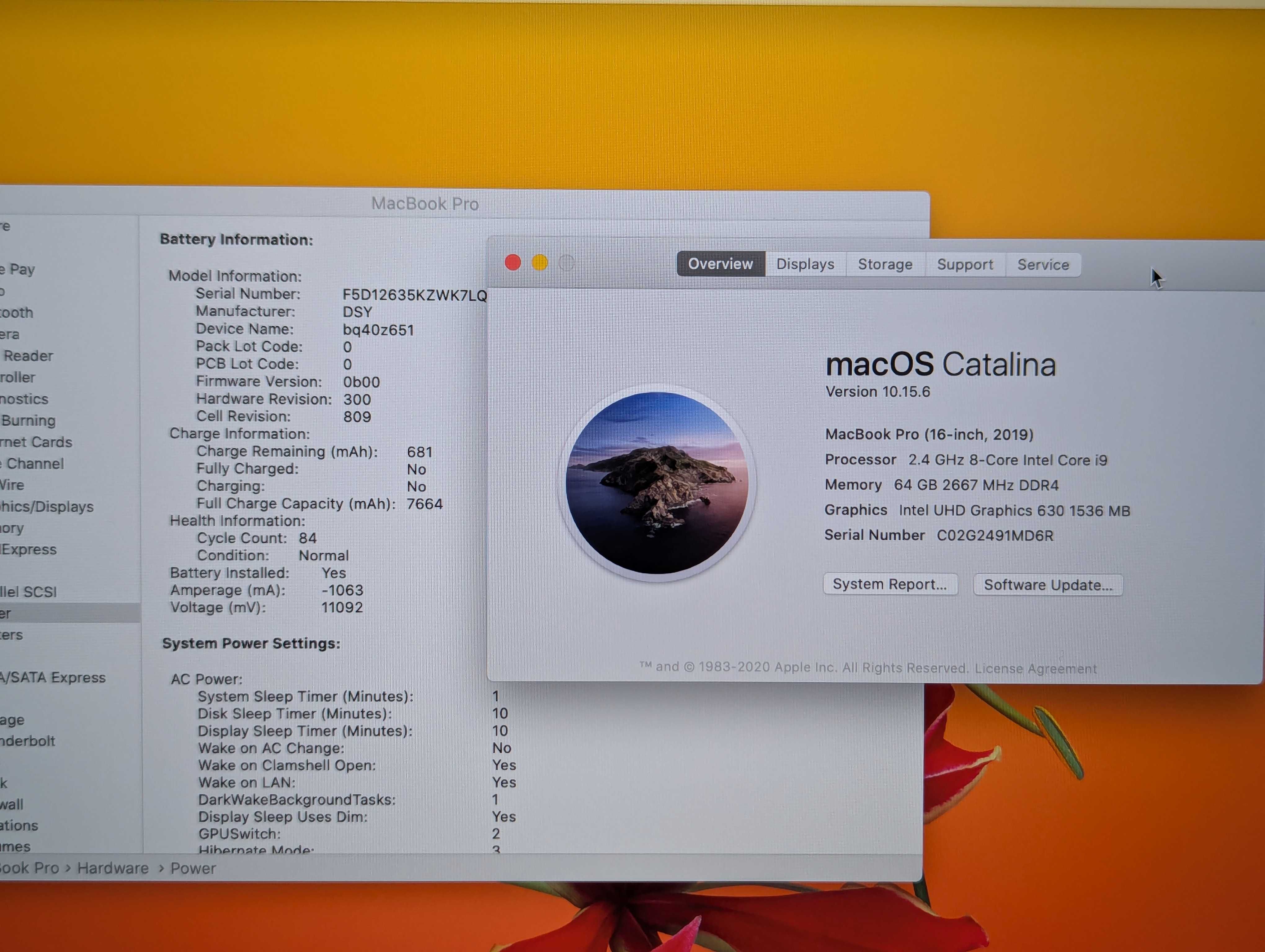Select Firewall in the sidebar
Screen dimensions: 1265x952
[12, 804]
